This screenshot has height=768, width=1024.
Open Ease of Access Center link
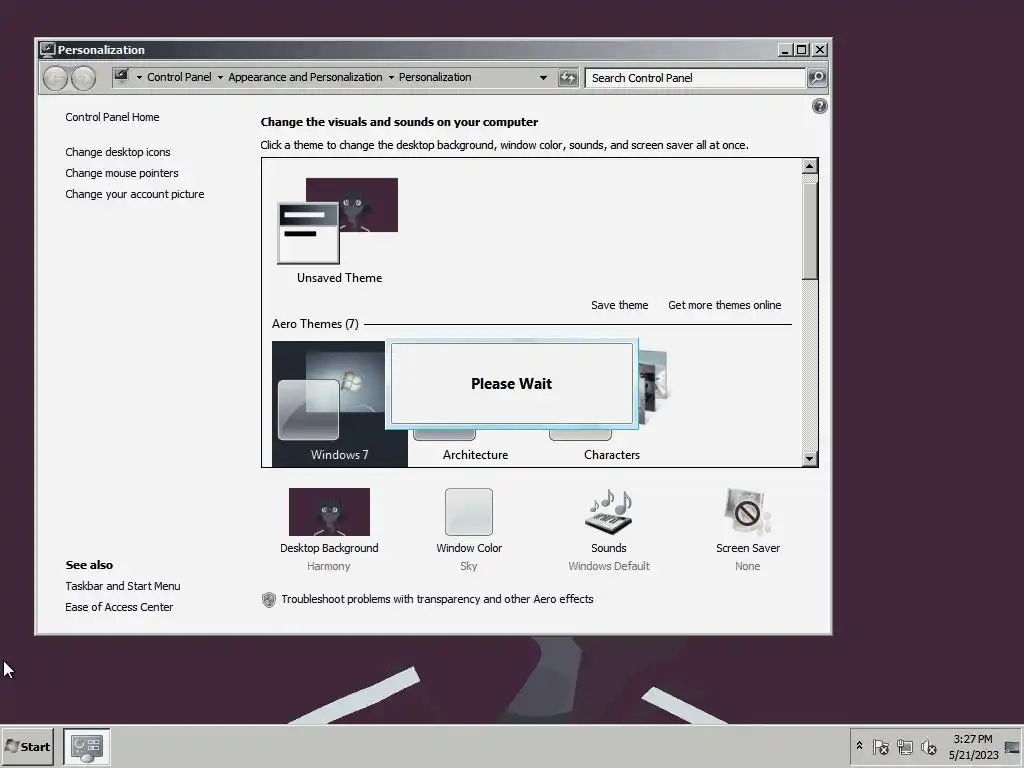(119, 607)
